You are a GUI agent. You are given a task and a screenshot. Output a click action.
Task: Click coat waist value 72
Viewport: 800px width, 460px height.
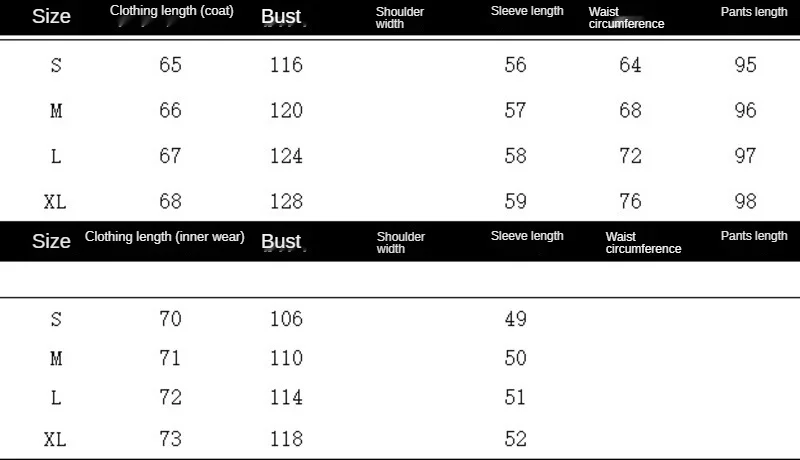click(630, 156)
